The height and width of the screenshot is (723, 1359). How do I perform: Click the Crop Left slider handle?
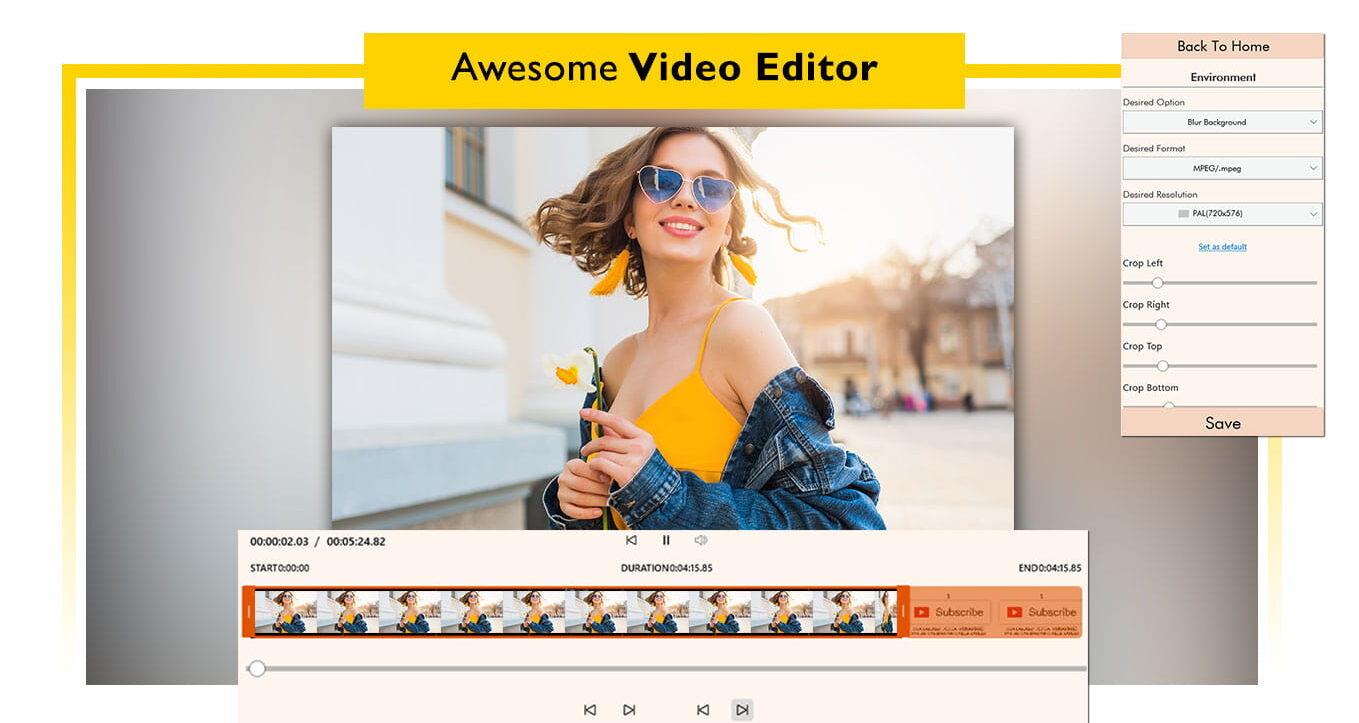pyautogui.click(x=1157, y=283)
